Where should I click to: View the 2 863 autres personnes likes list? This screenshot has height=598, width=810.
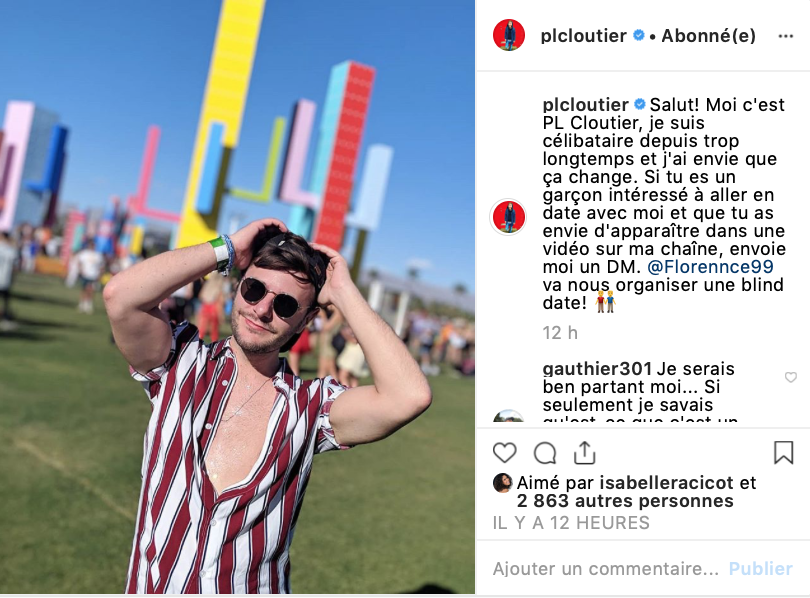625,501
